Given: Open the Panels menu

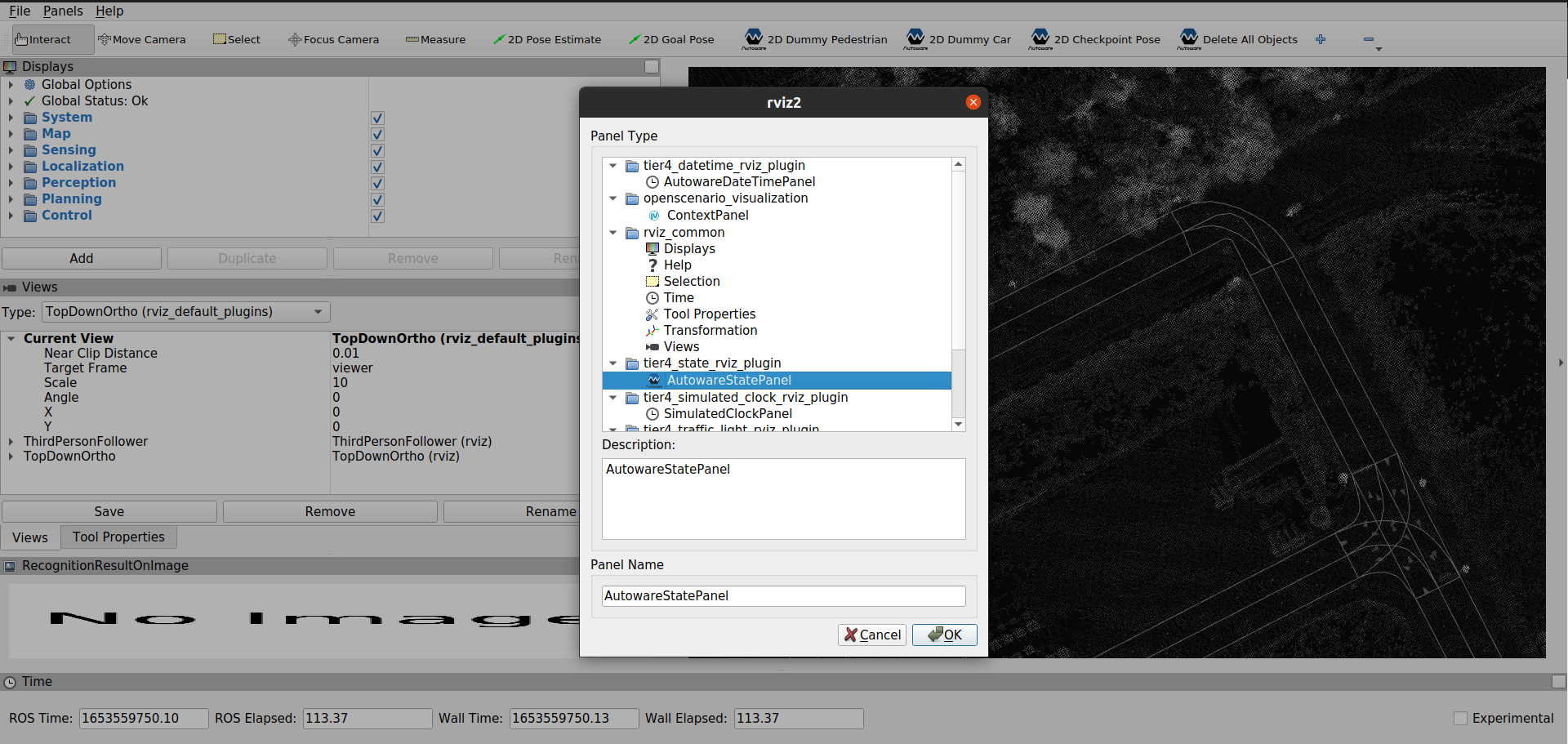Looking at the screenshot, I should [63, 11].
